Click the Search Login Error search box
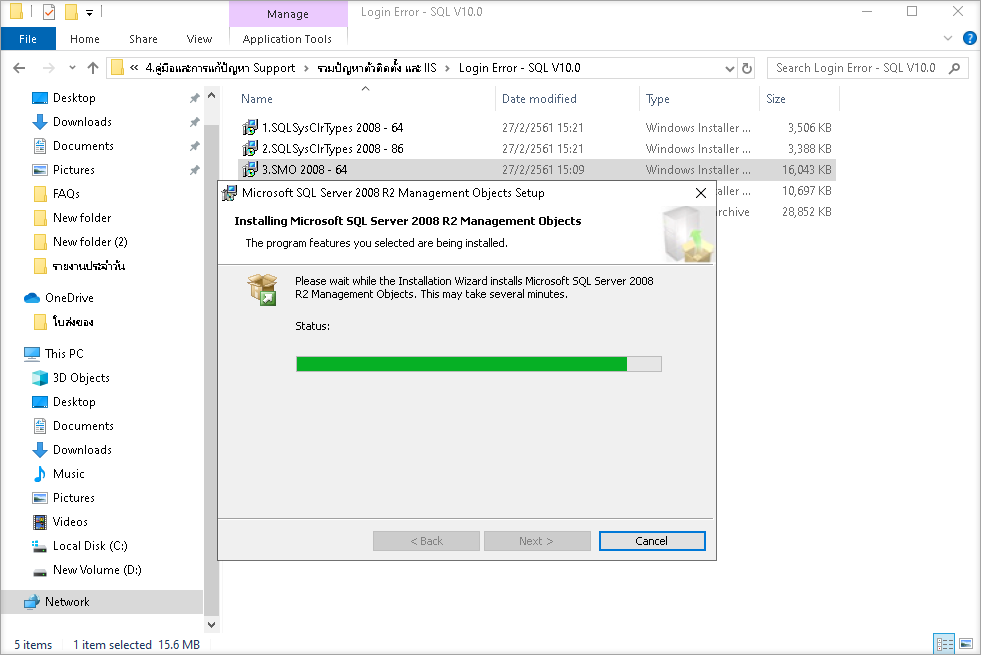This screenshot has width=981, height=655. [856, 68]
